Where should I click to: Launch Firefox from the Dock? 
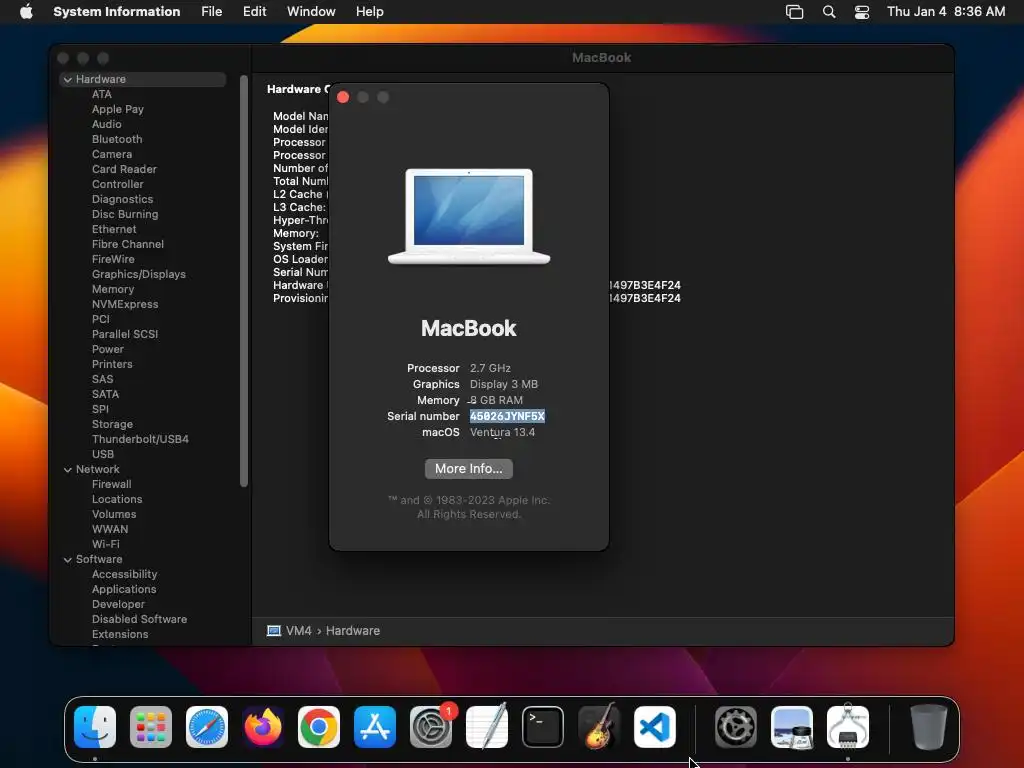click(263, 727)
